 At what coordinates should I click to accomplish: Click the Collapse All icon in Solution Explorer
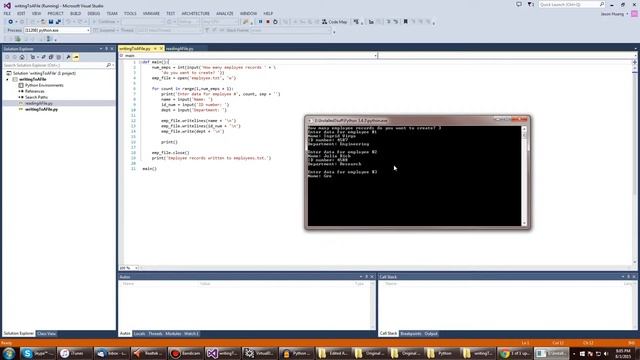51,57
